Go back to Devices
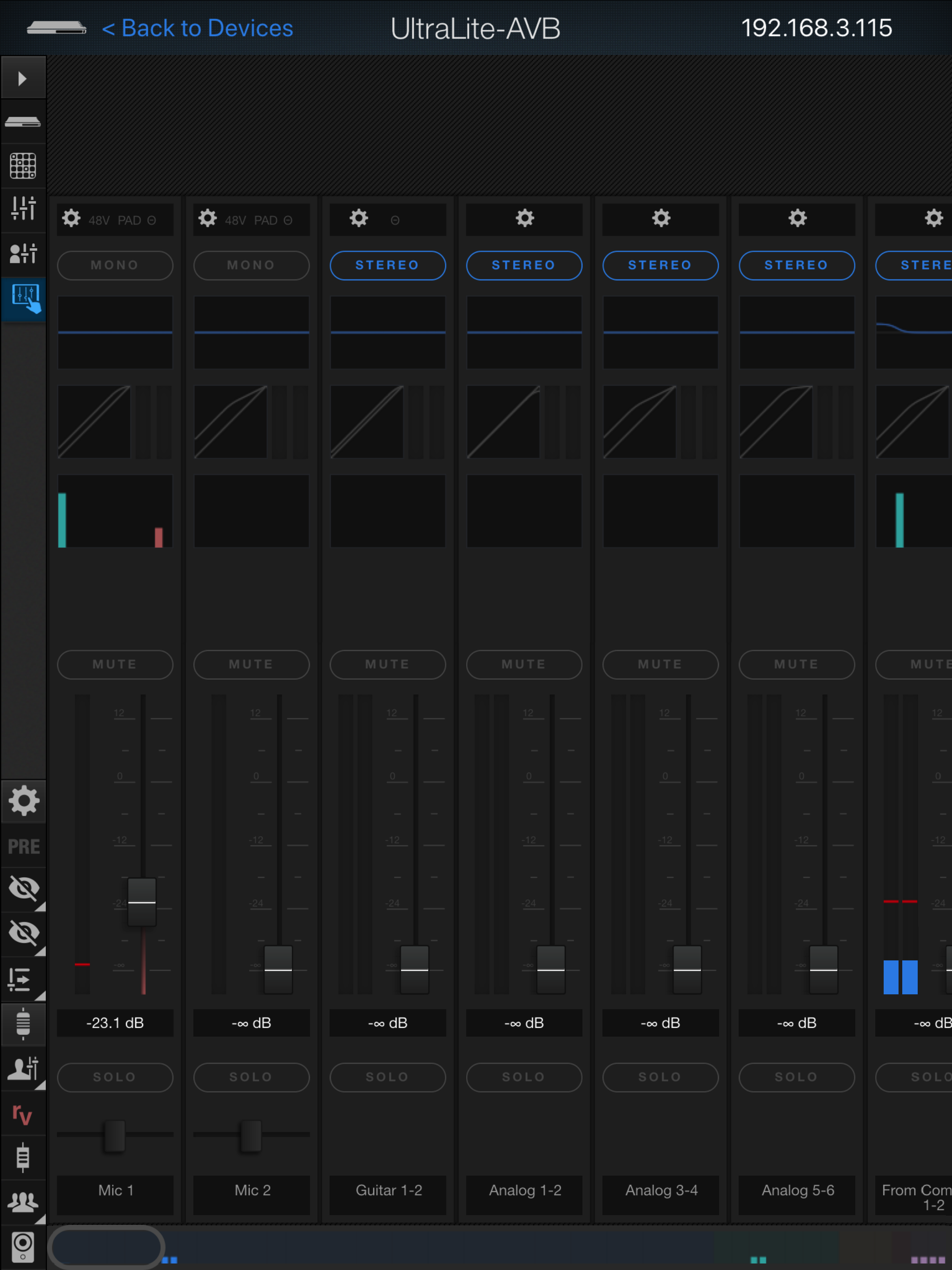Image resolution: width=952 pixels, height=1270 pixels. coord(198,28)
